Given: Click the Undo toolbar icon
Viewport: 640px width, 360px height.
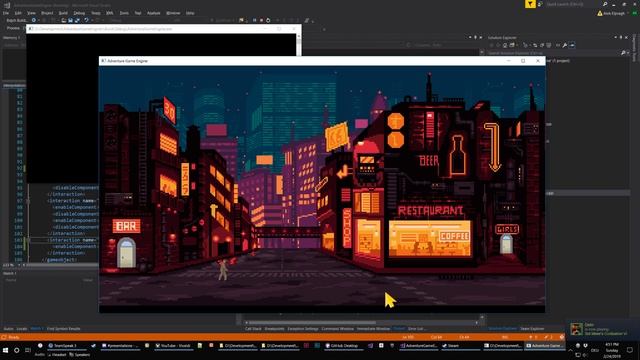Looking at the screenshot, I should pyautogui.click(x=86, y=20).
